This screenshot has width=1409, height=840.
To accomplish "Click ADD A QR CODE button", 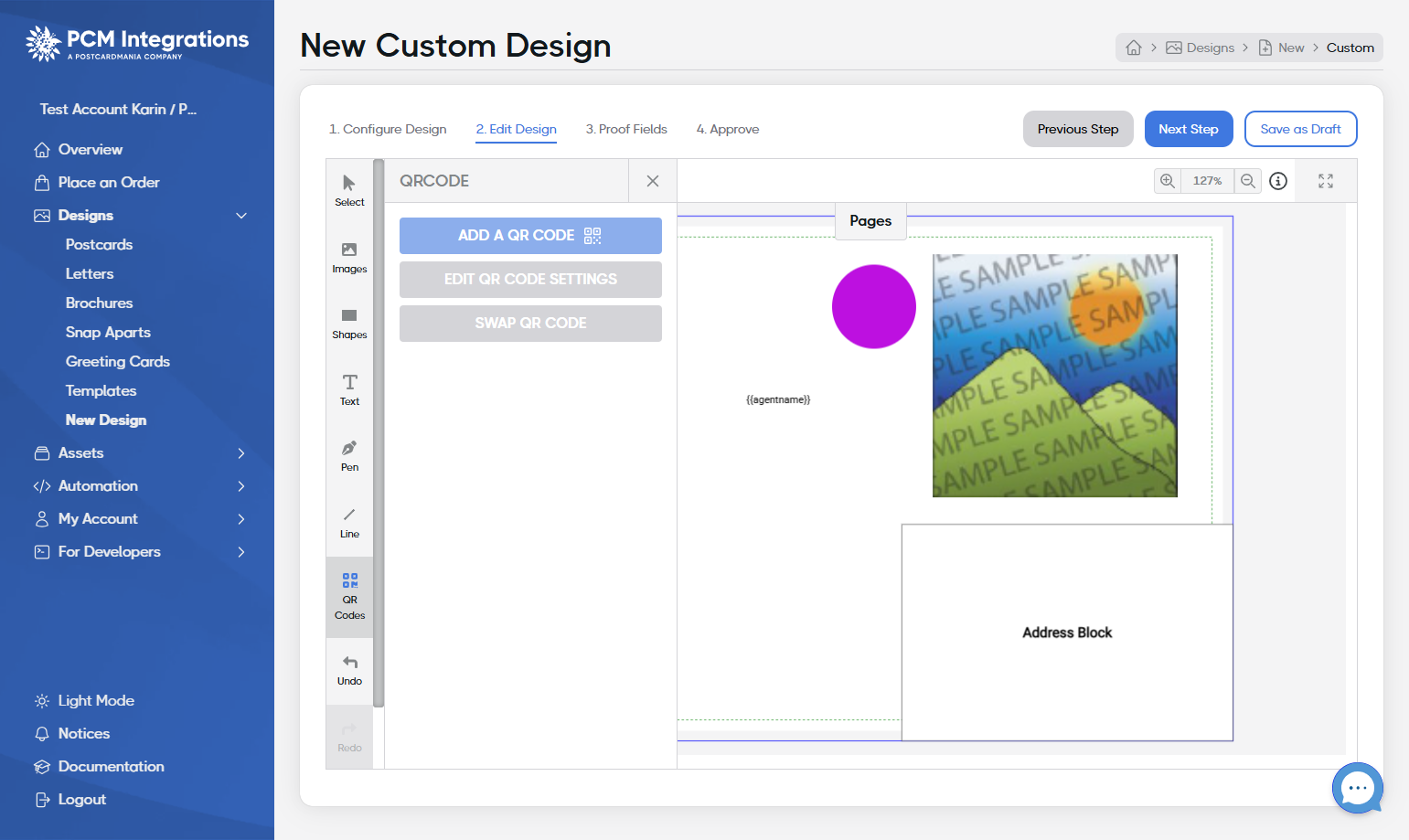I will pyautogui.click(x=530, y=236).
